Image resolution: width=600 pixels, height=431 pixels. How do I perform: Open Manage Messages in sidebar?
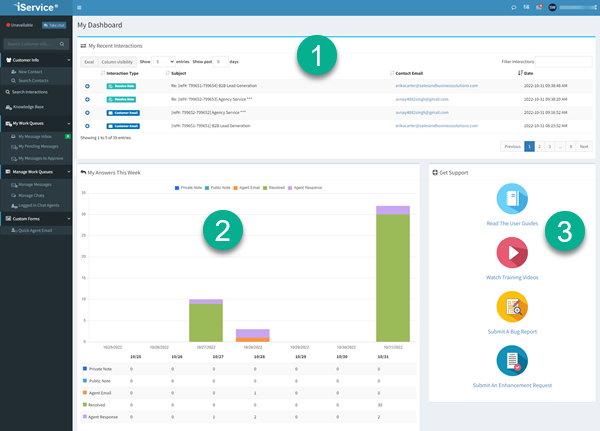31,185
